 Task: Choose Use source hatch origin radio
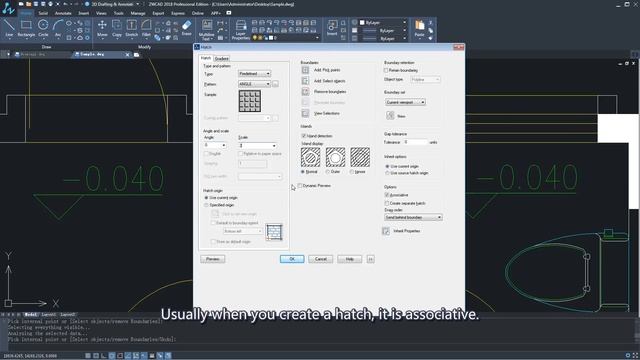387,173
